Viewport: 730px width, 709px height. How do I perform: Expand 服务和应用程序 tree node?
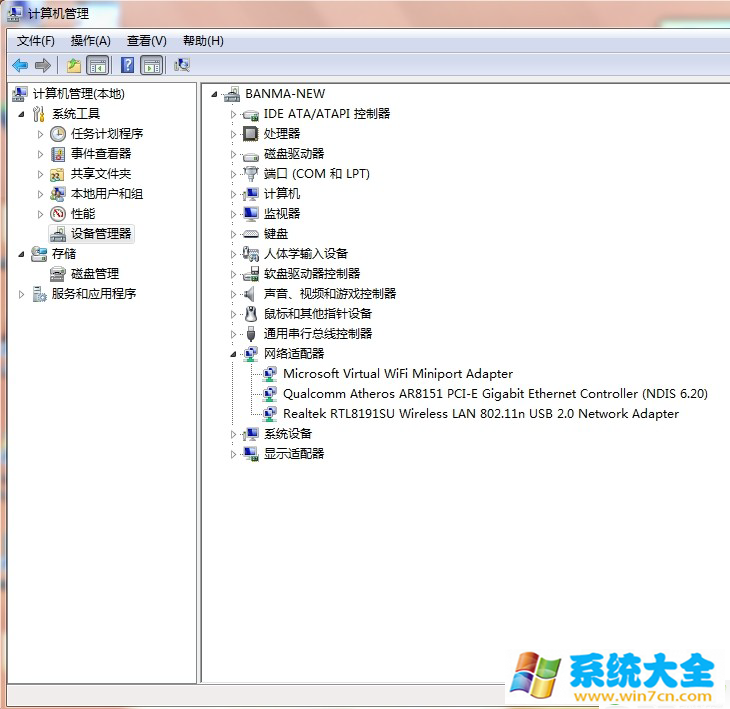[x=21, y=294]
